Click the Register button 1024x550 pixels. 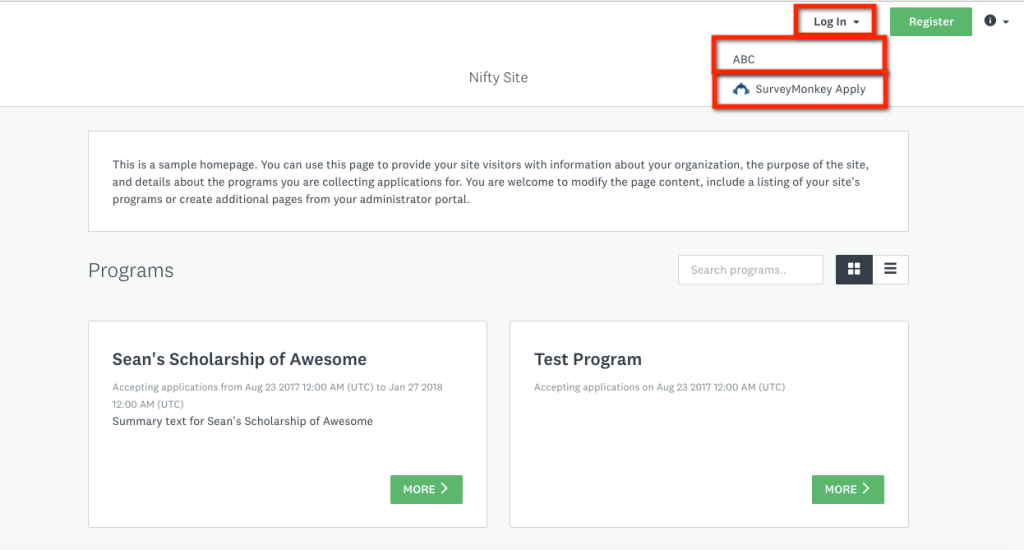click(x=931, y=22)
